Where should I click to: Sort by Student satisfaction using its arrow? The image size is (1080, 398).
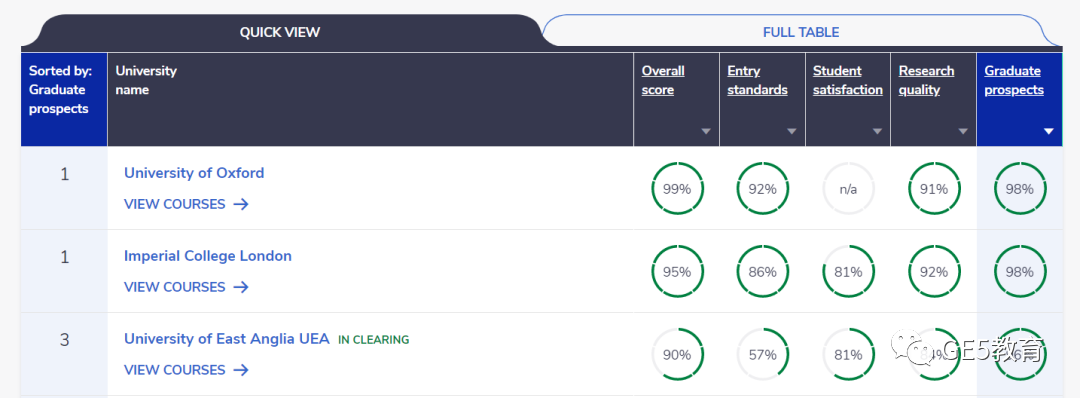tap(877, 132)
